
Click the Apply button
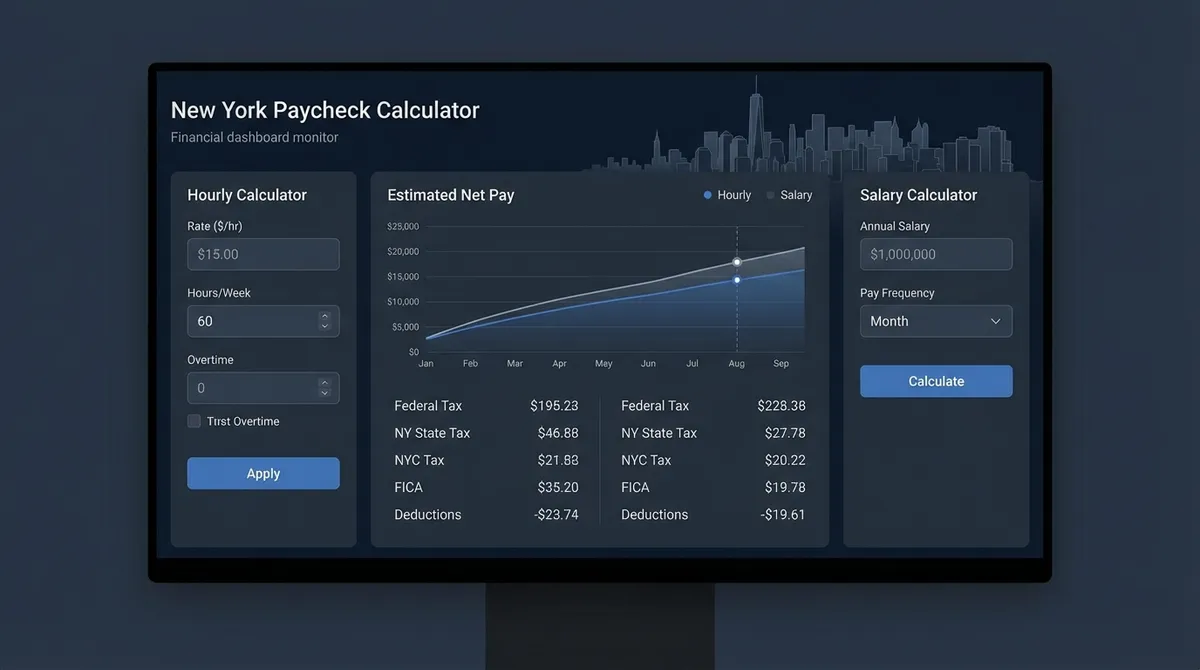pyautogui.click(x=263, y=473)
